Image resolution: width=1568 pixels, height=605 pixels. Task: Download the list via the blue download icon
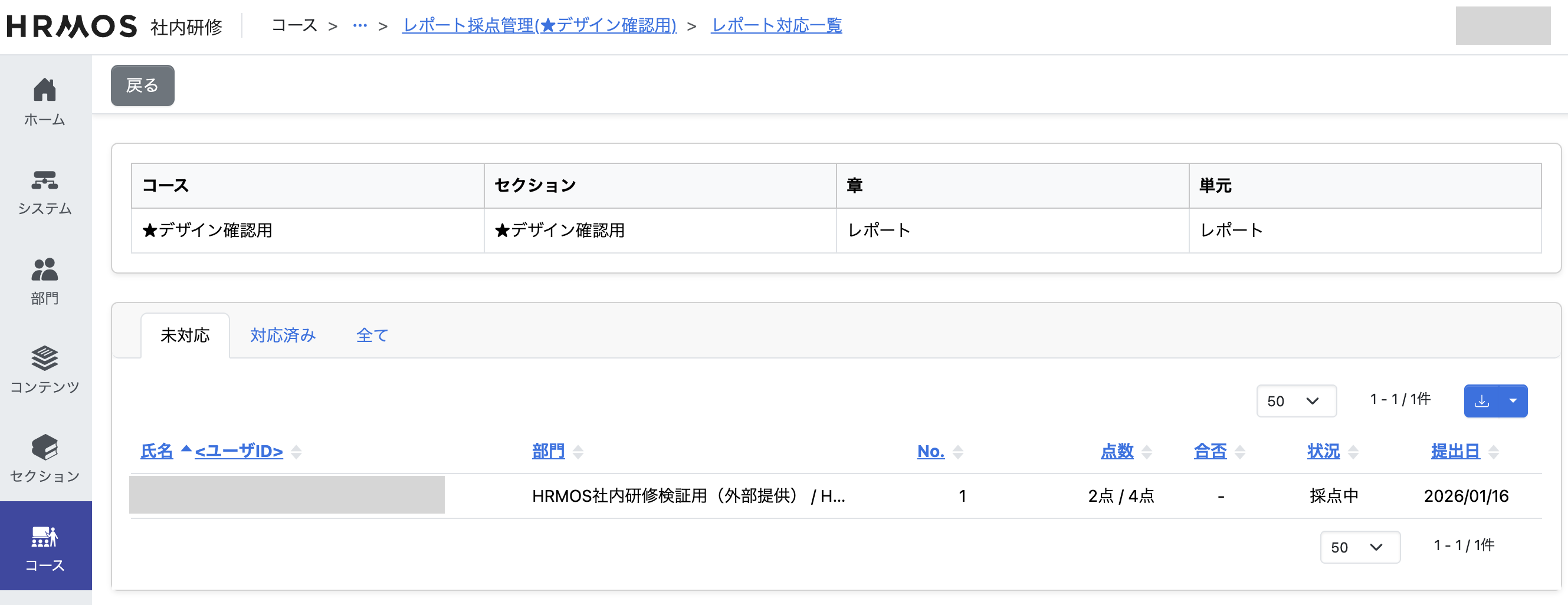tap(1481, 400)
